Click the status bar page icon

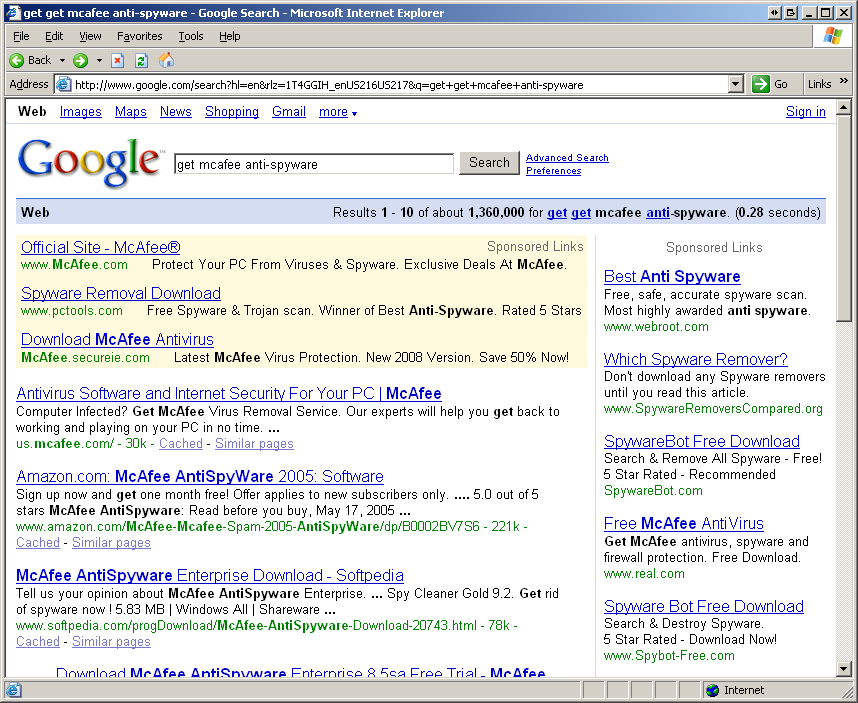(14, 690)
